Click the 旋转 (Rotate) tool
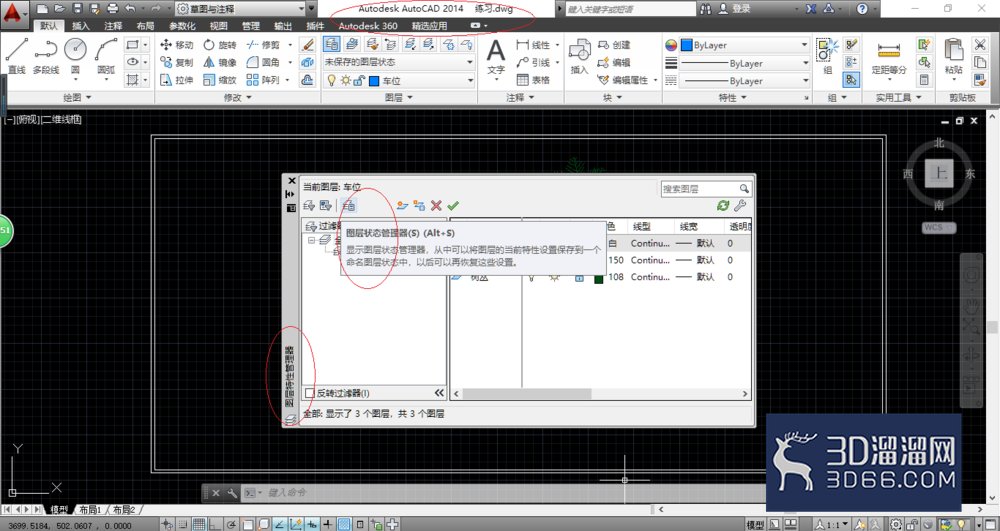The width and height of the screenshot is (1000, 531). (220, 45)
